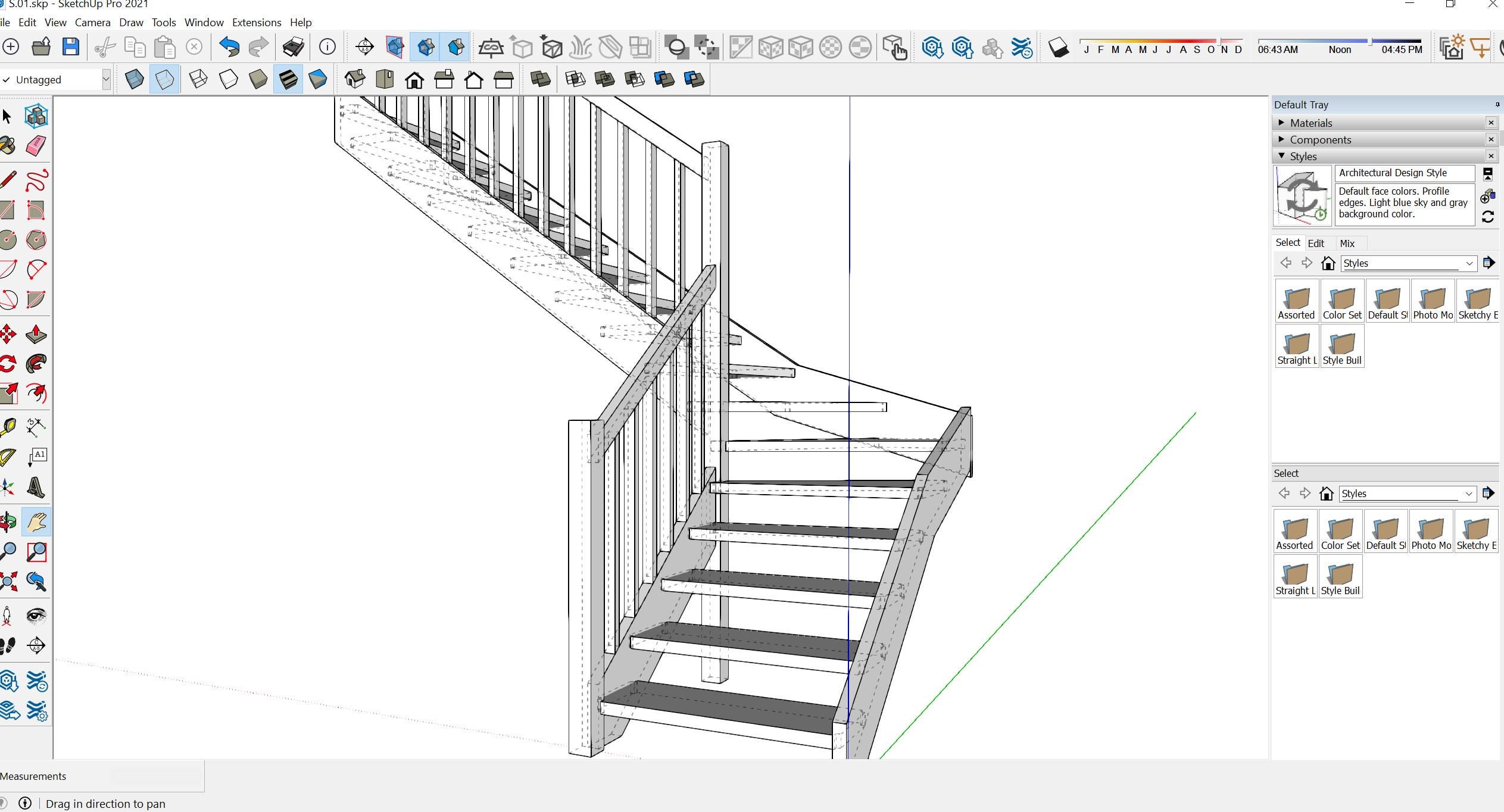1504x812 pixels.
Task: Select the Look Around eye tool
Action: 36,616
